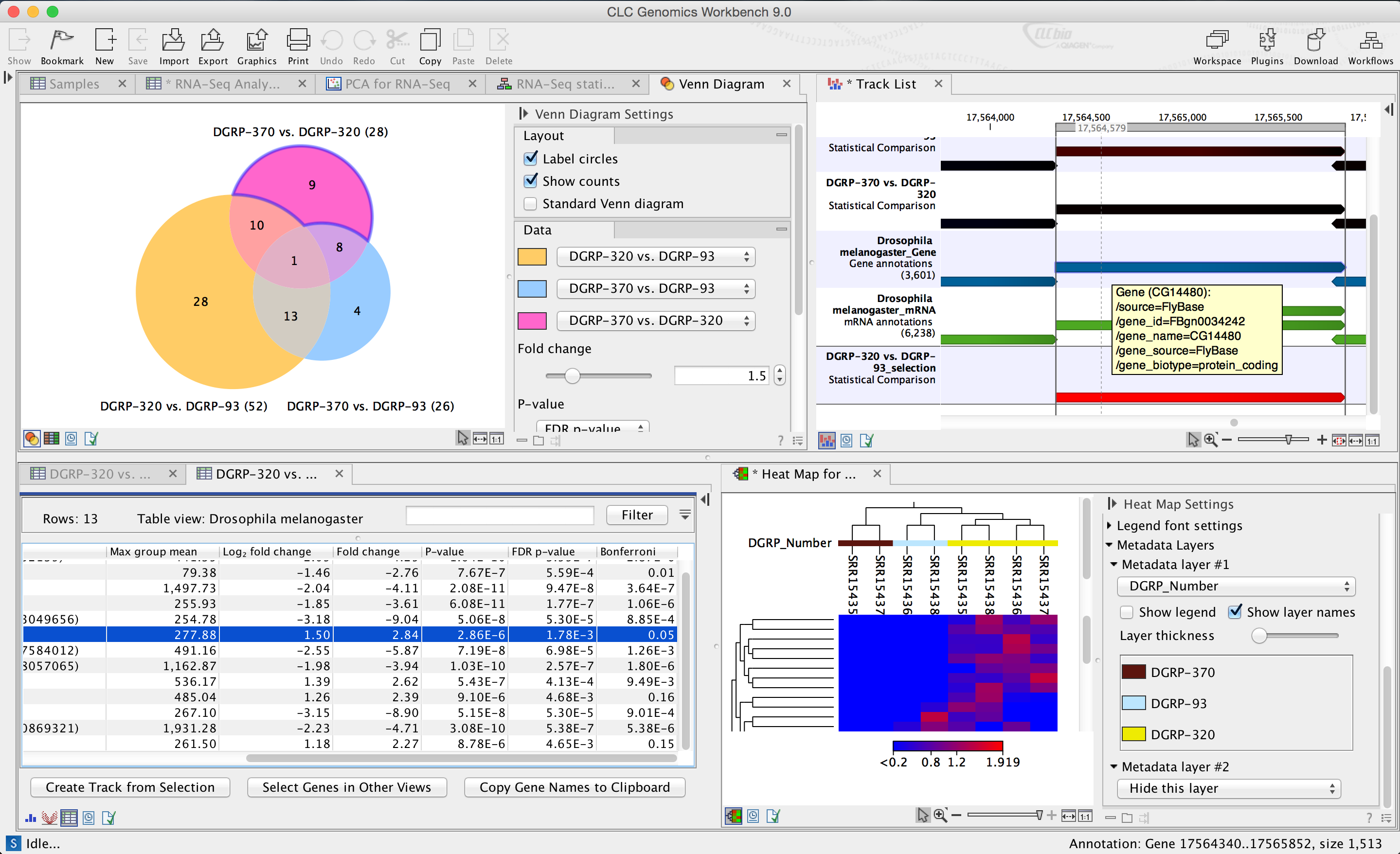The height and width of the screenshot is (854, 1400).
Task: Click the Fold change stepper arrows
Action: tap(780, 375)
